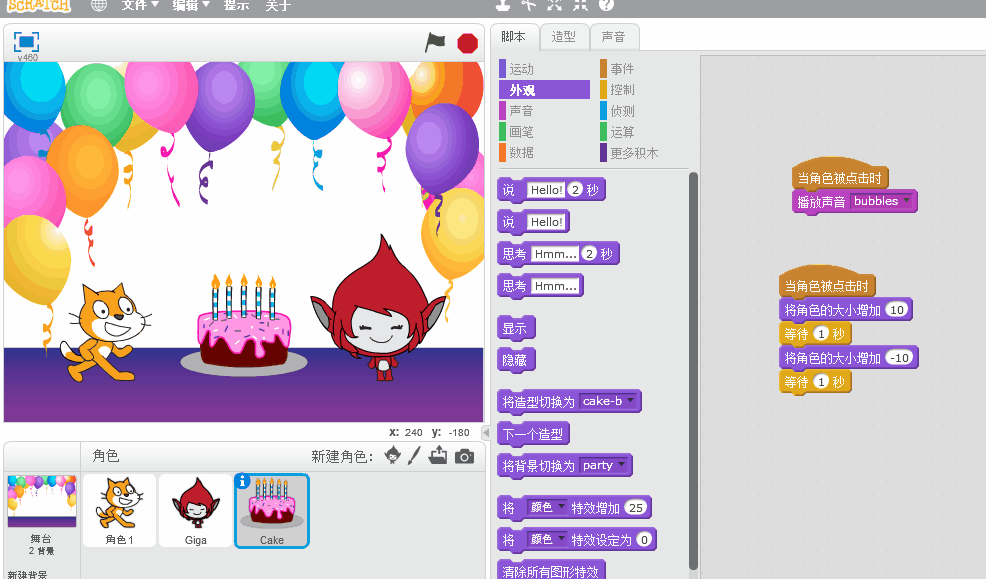986x579 pixels.
Task: Select the 事件 block category
Action: [x=623, y=69]
